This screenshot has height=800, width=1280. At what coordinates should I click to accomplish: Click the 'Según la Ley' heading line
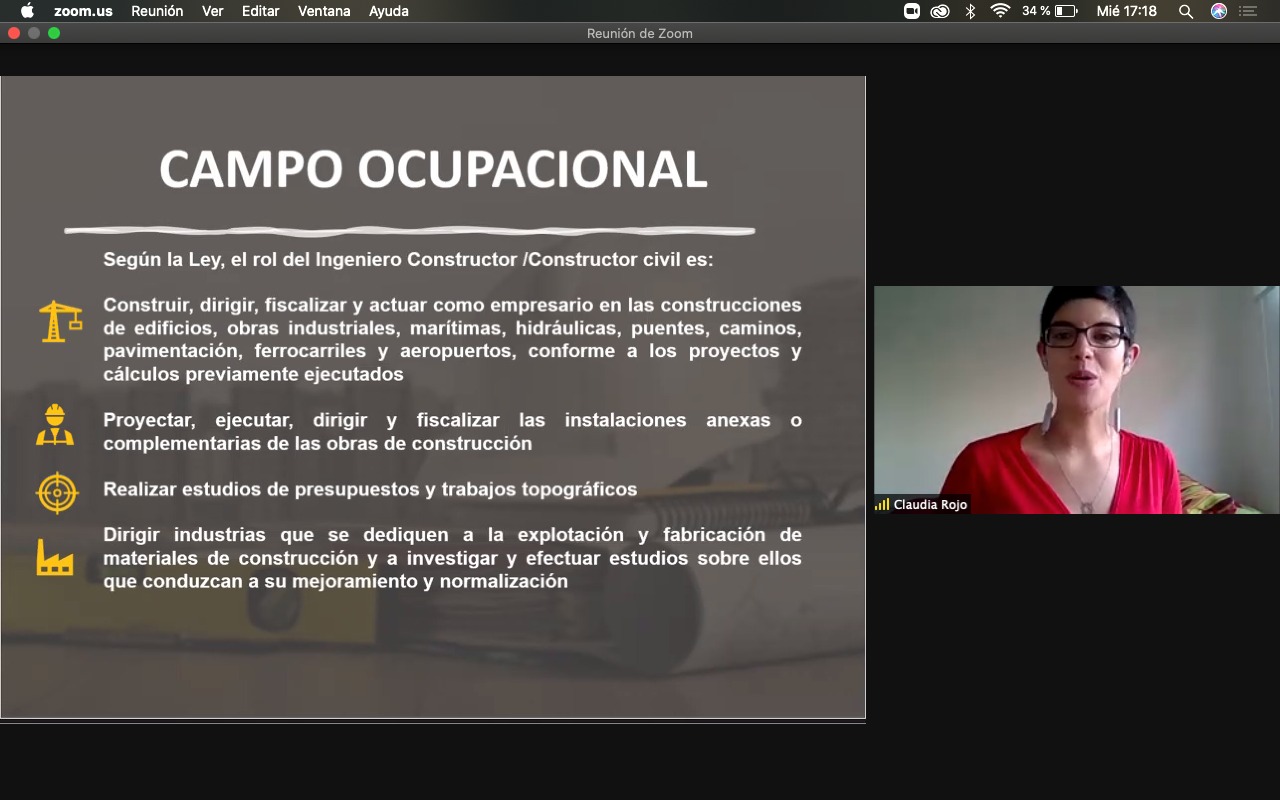click(408, 259)
